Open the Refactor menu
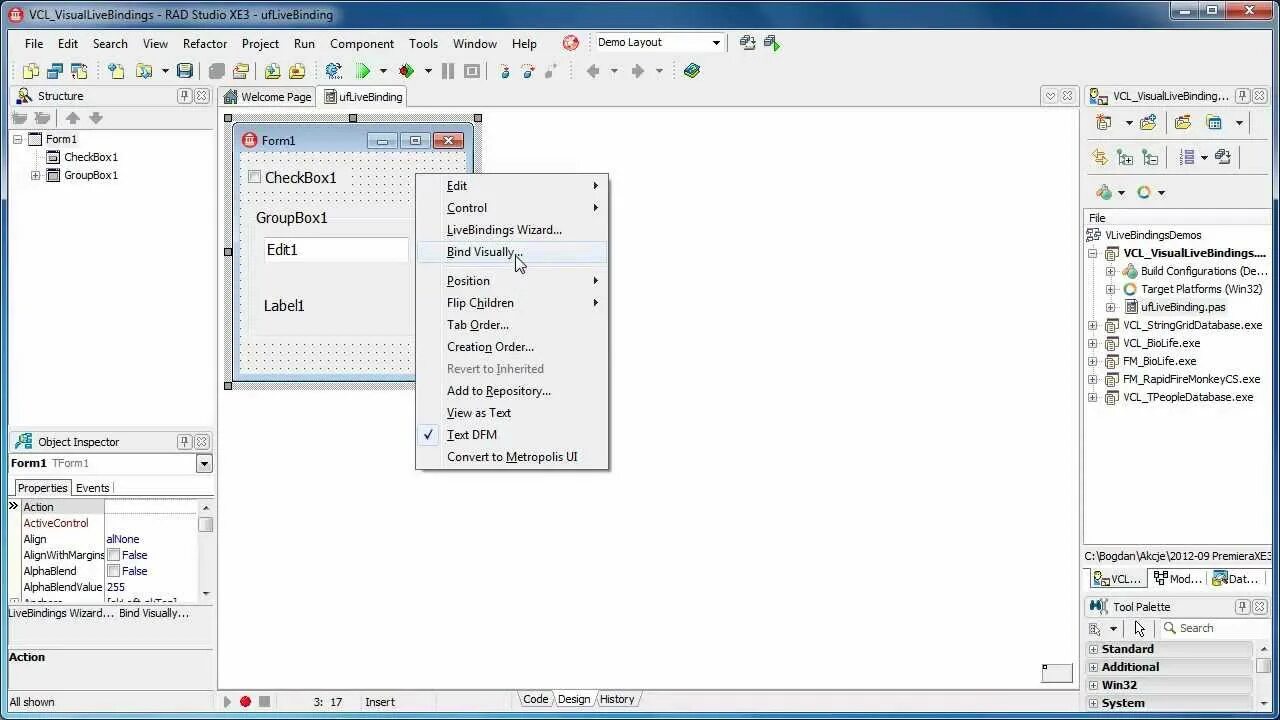Image resolution: width=1280 pixels, height=720 pixels. coord(205,44)
